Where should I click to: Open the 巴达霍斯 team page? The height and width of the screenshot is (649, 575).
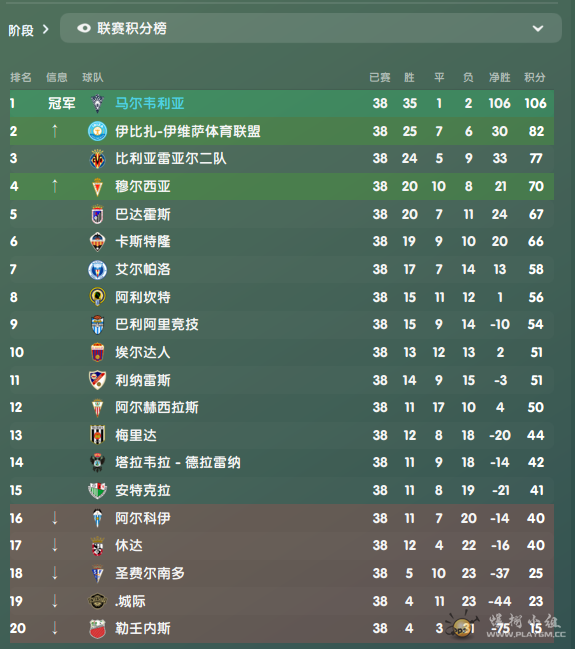(143, 214)
